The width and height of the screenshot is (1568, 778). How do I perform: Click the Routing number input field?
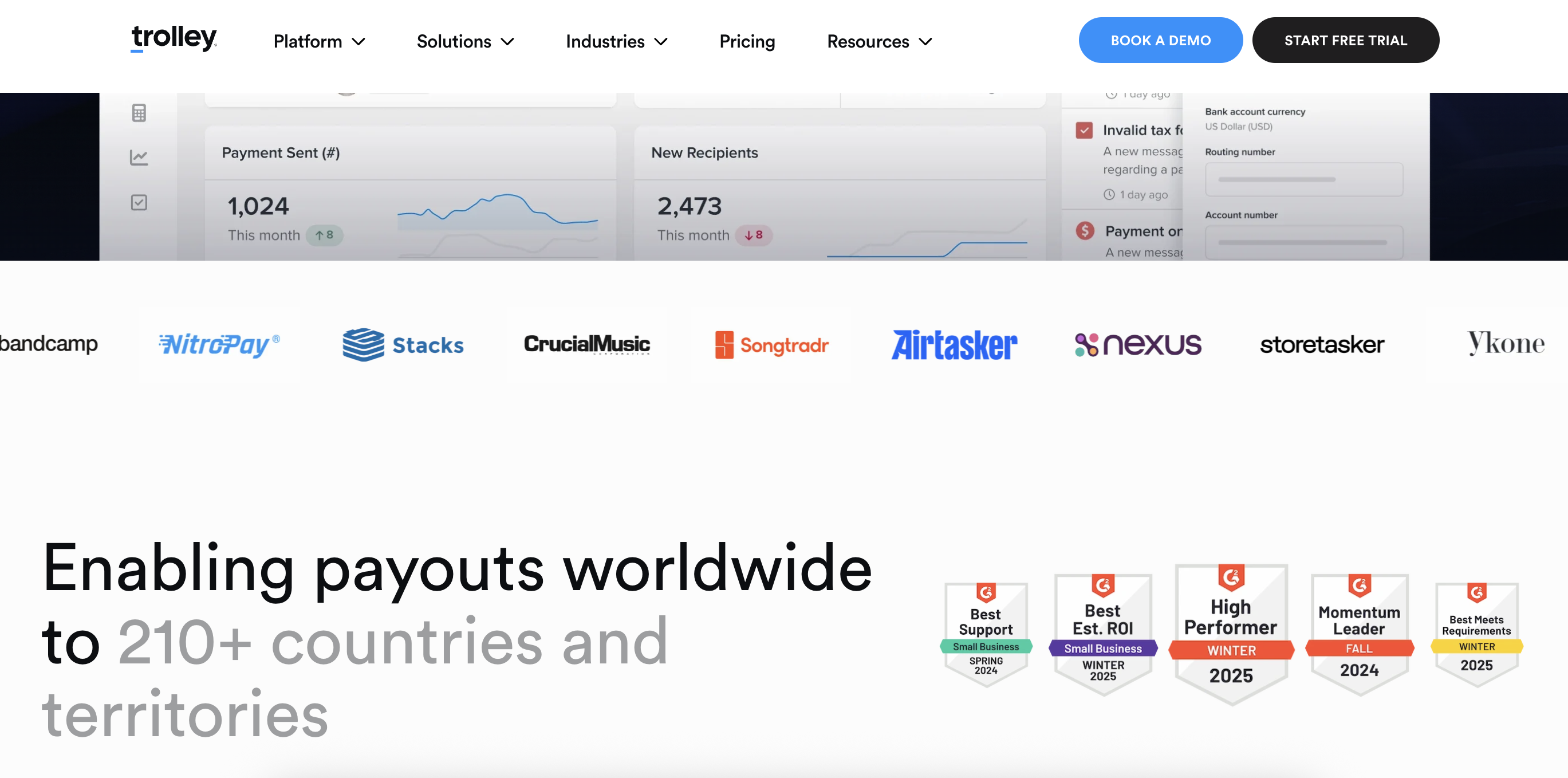tap(1304, 179)
